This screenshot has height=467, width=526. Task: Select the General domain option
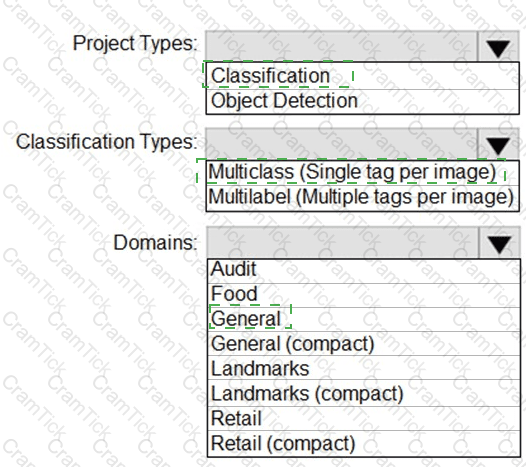coord(364,319)
